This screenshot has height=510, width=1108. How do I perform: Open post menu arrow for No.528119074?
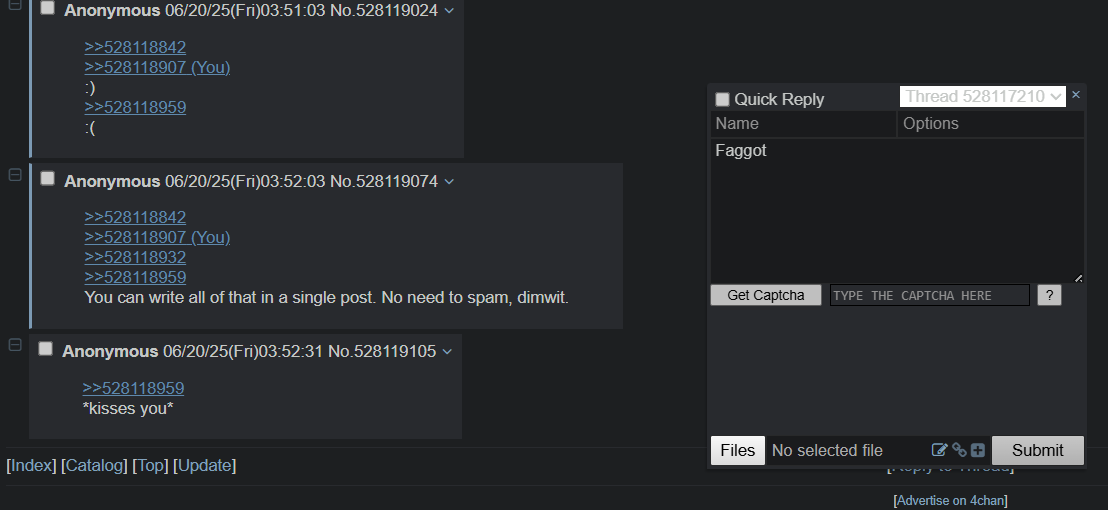click(x=449, y=182)
